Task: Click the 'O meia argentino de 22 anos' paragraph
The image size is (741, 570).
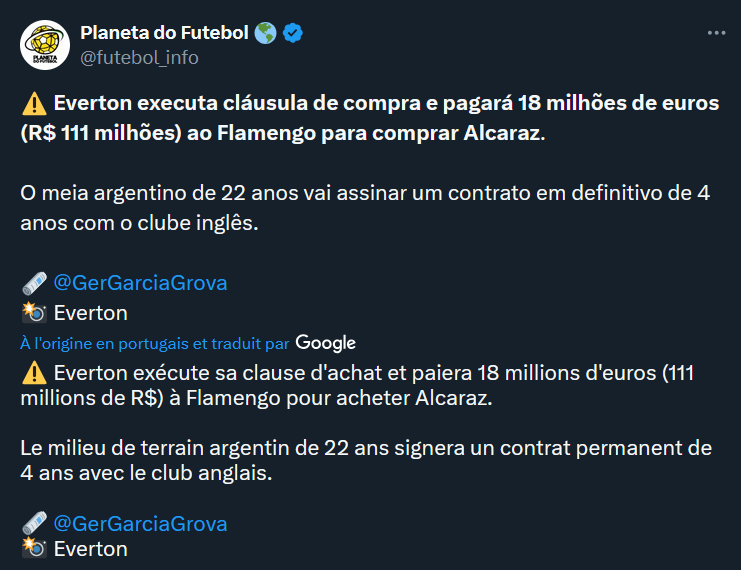Action: click(365, 208)
